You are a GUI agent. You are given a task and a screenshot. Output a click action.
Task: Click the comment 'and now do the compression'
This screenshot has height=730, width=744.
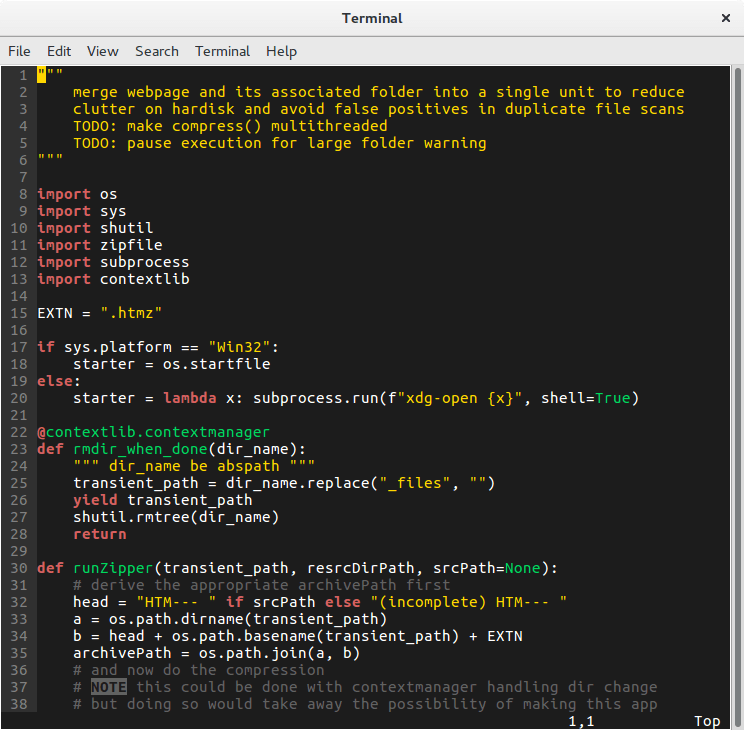(x=199, y=670)
